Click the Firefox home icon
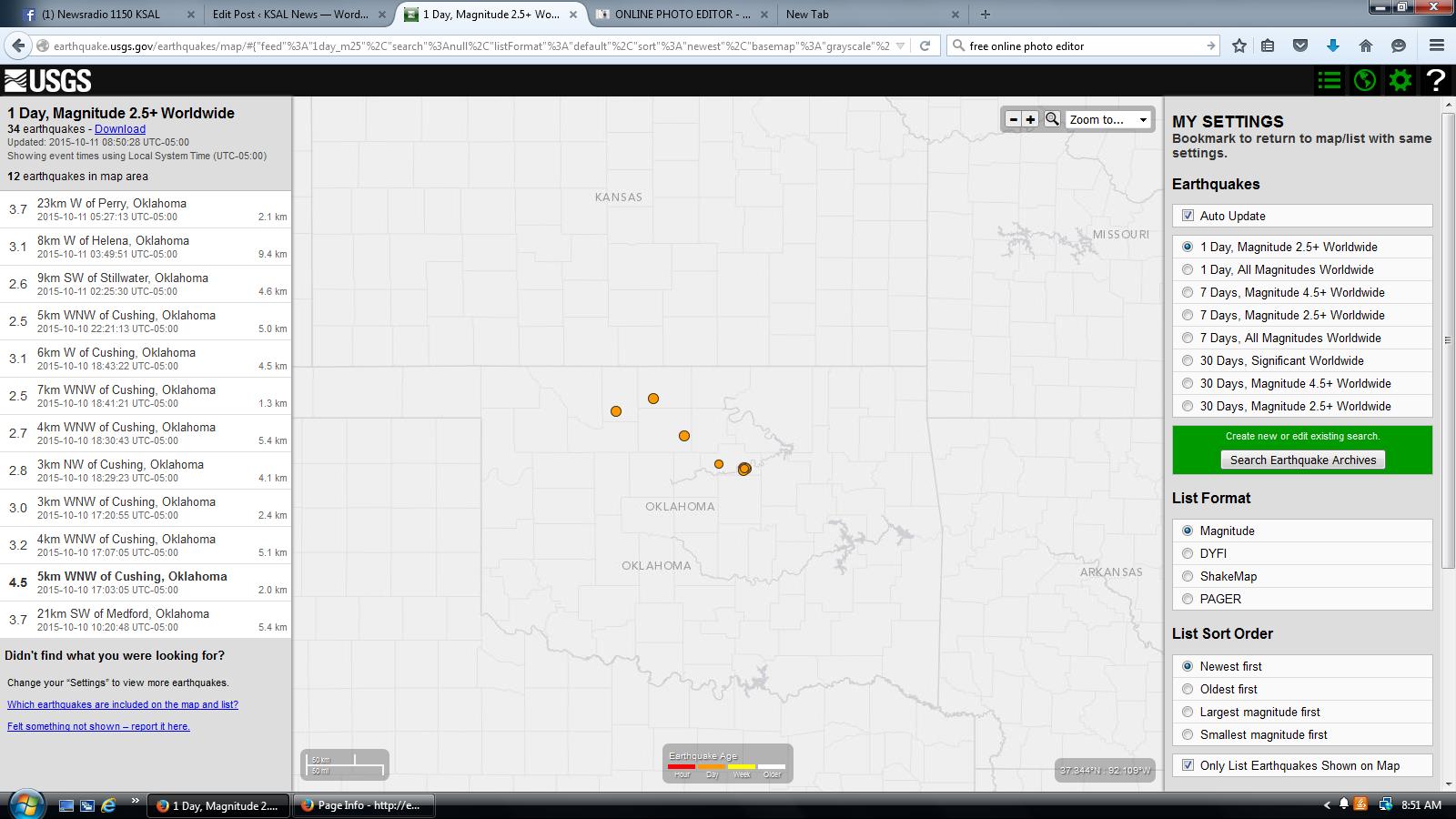The image size is (1456, 819). point(1365,45)
